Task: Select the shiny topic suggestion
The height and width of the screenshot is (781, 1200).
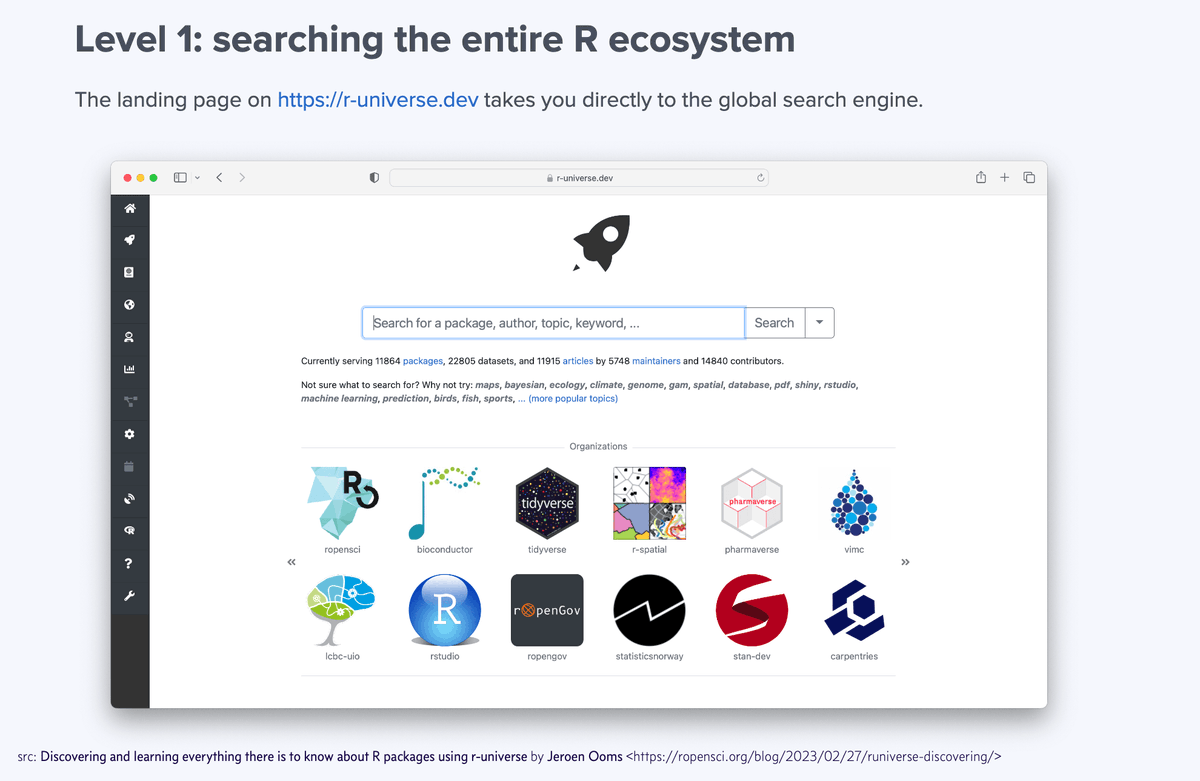Action: (807, 385)
